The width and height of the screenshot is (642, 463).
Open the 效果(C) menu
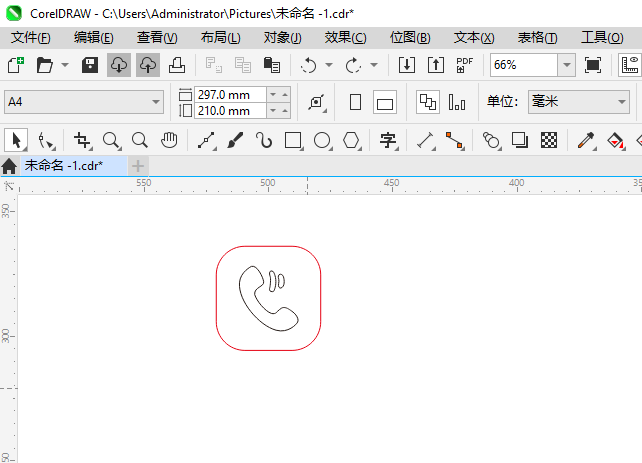pyautogui.click(x=346, y=38)
